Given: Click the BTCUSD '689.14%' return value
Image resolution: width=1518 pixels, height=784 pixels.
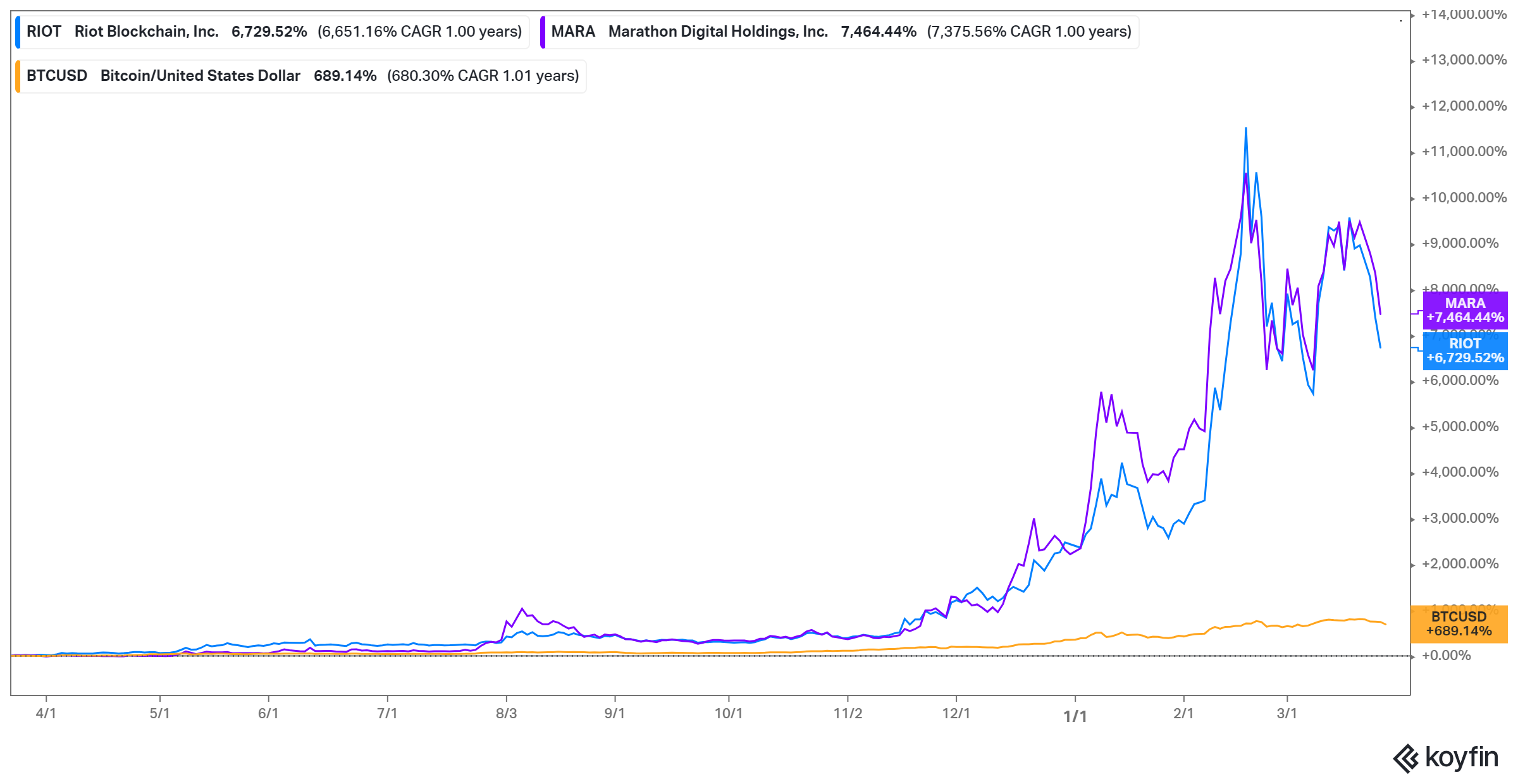Looking at the screenshot, I should pyautogui.click(x=345, y=76).
